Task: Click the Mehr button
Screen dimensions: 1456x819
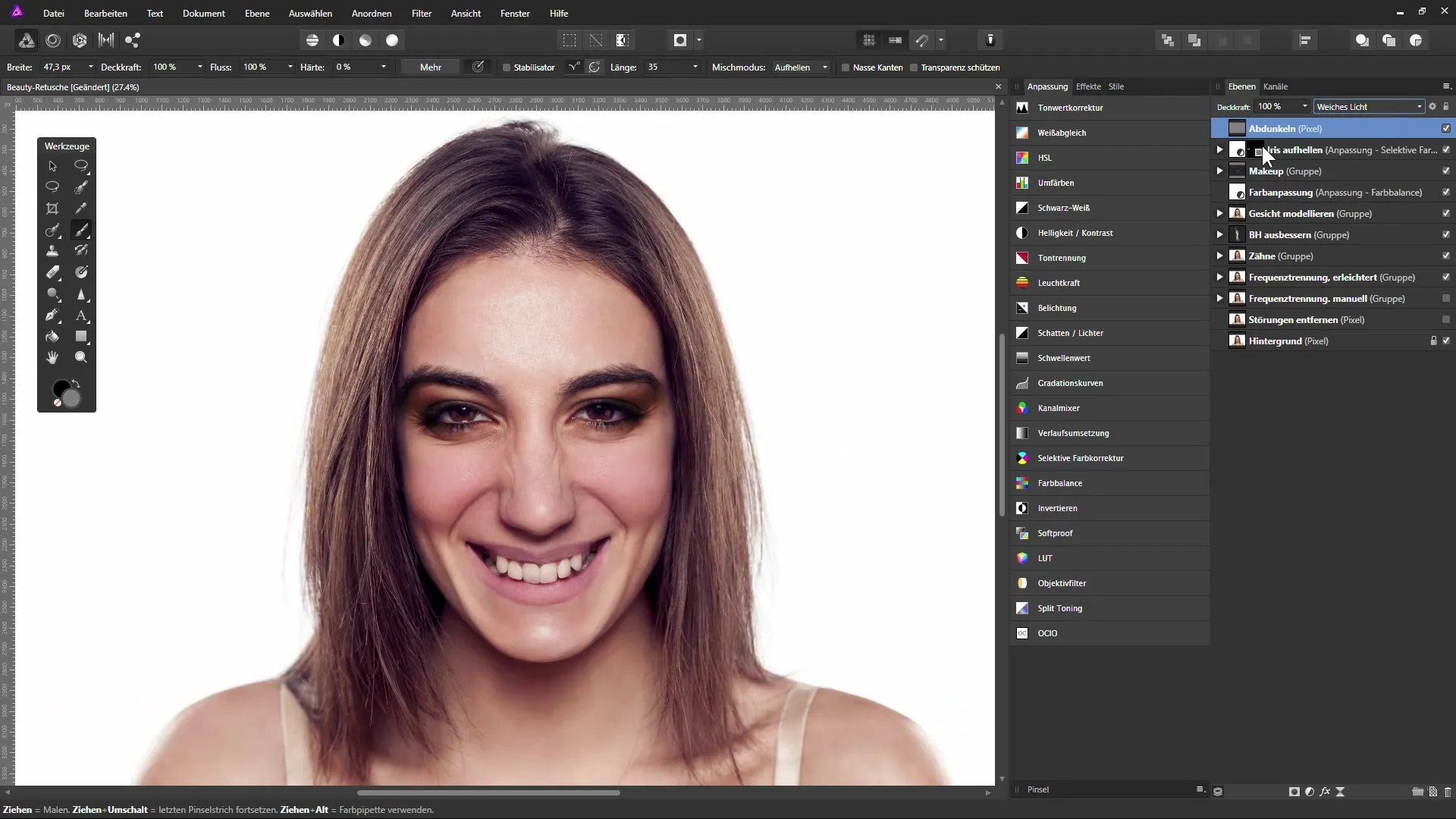Action: point(431,67)
